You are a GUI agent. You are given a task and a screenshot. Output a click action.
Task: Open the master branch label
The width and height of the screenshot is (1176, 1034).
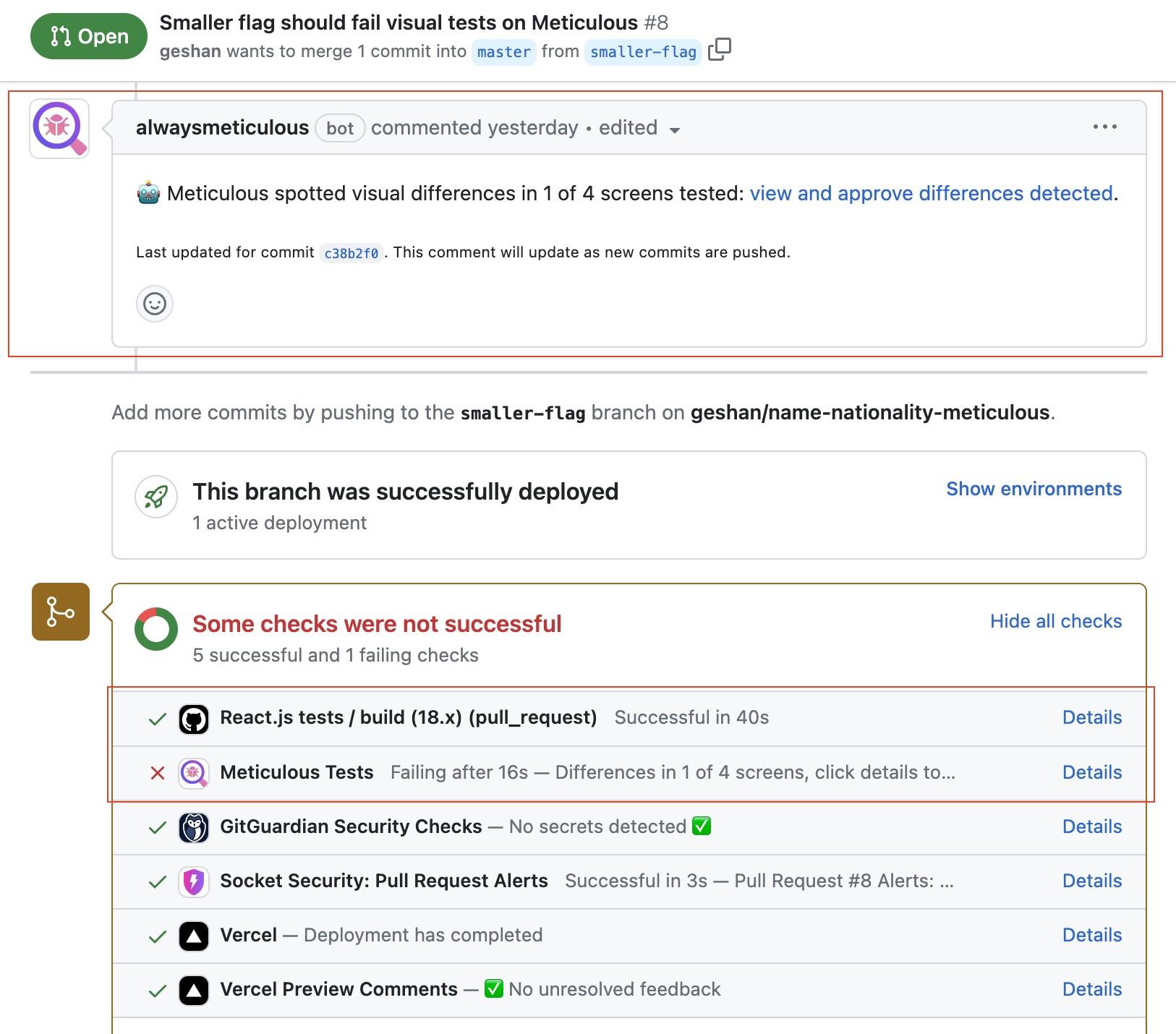pos(503,52)
